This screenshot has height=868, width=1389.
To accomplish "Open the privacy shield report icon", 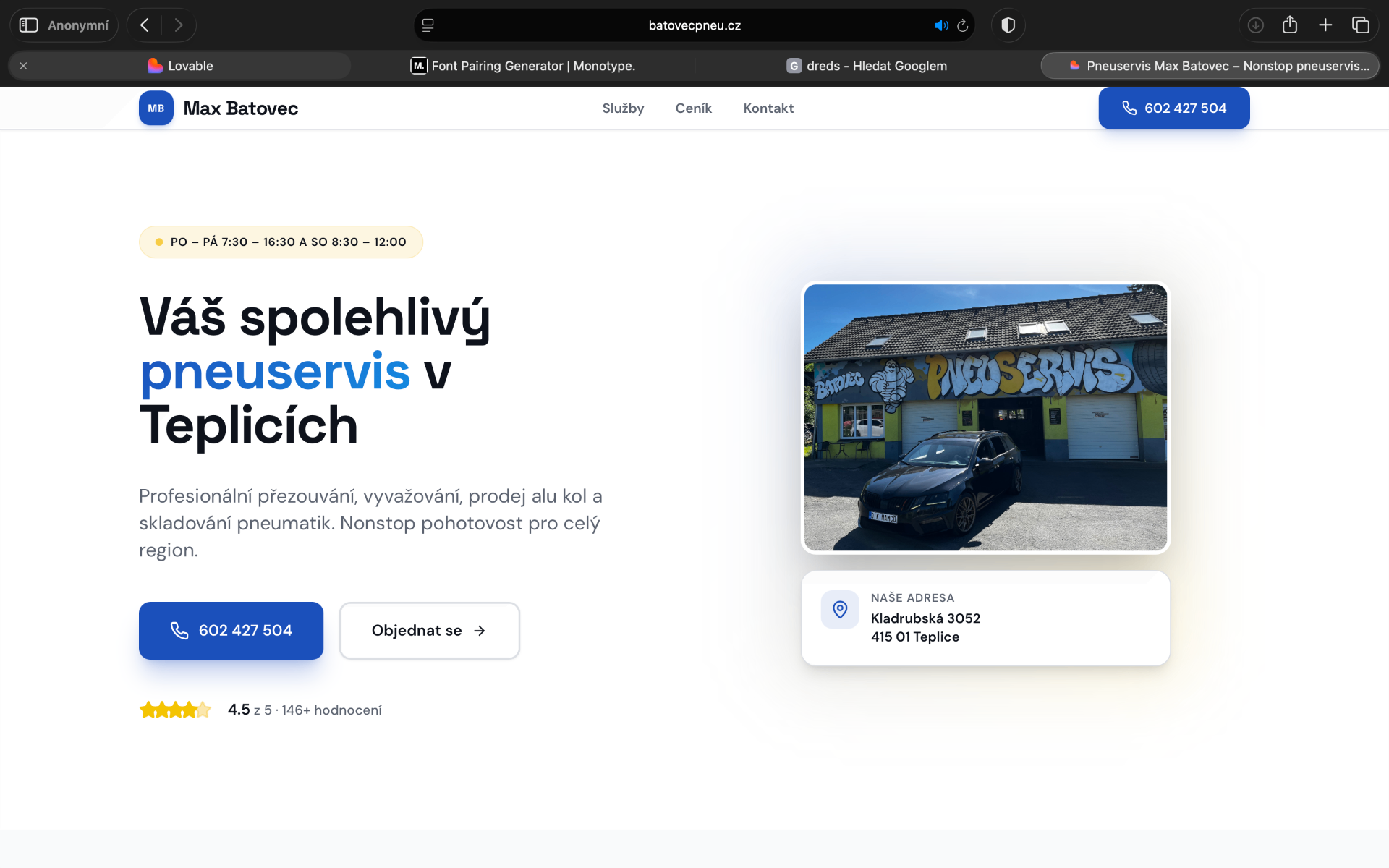I will (x=1008, y=25).
